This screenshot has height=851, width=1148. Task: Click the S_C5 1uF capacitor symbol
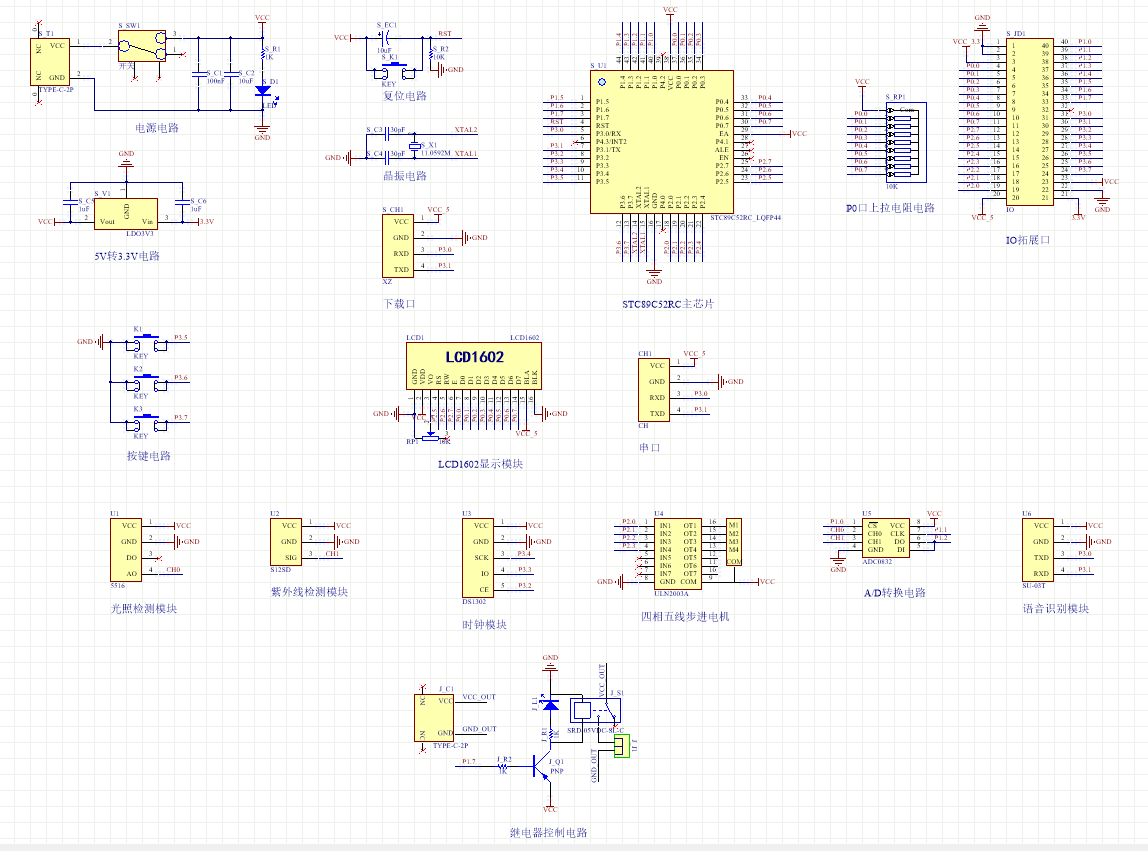tap(70, 201)
